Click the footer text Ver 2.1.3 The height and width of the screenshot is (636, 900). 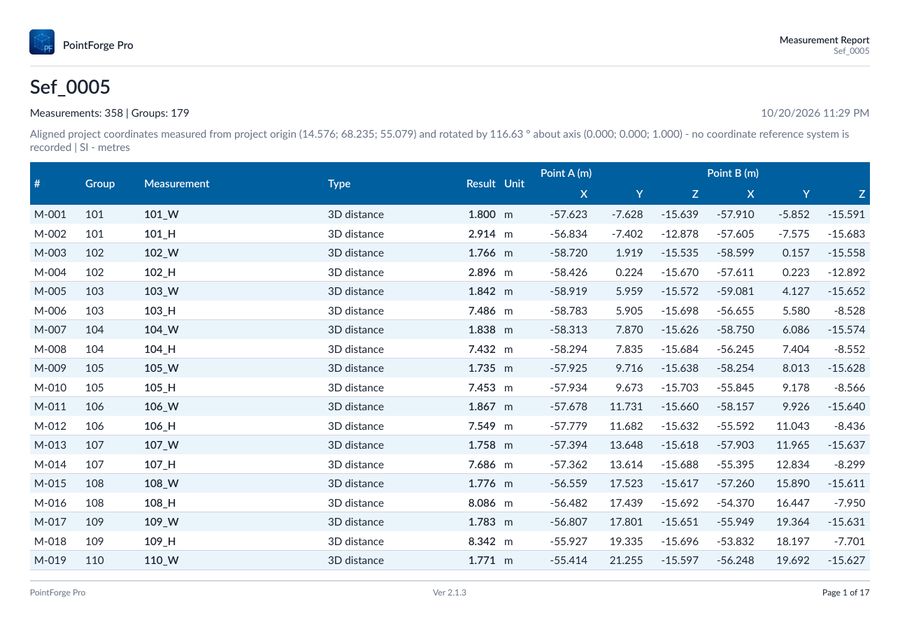pos(449,592)
